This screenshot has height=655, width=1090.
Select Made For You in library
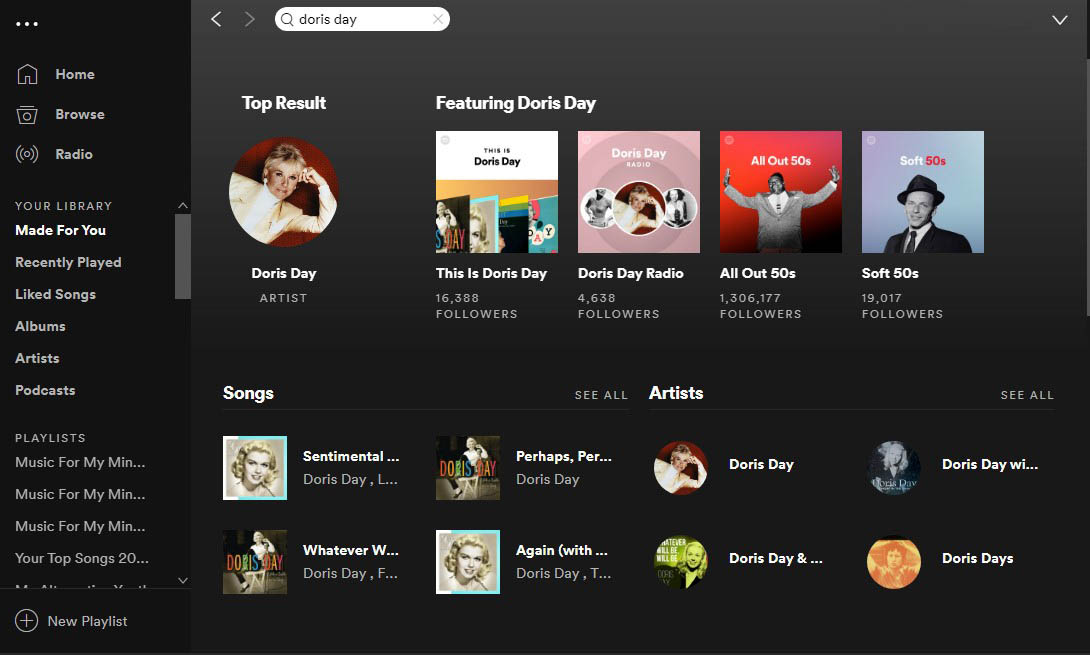coord(60,230)
